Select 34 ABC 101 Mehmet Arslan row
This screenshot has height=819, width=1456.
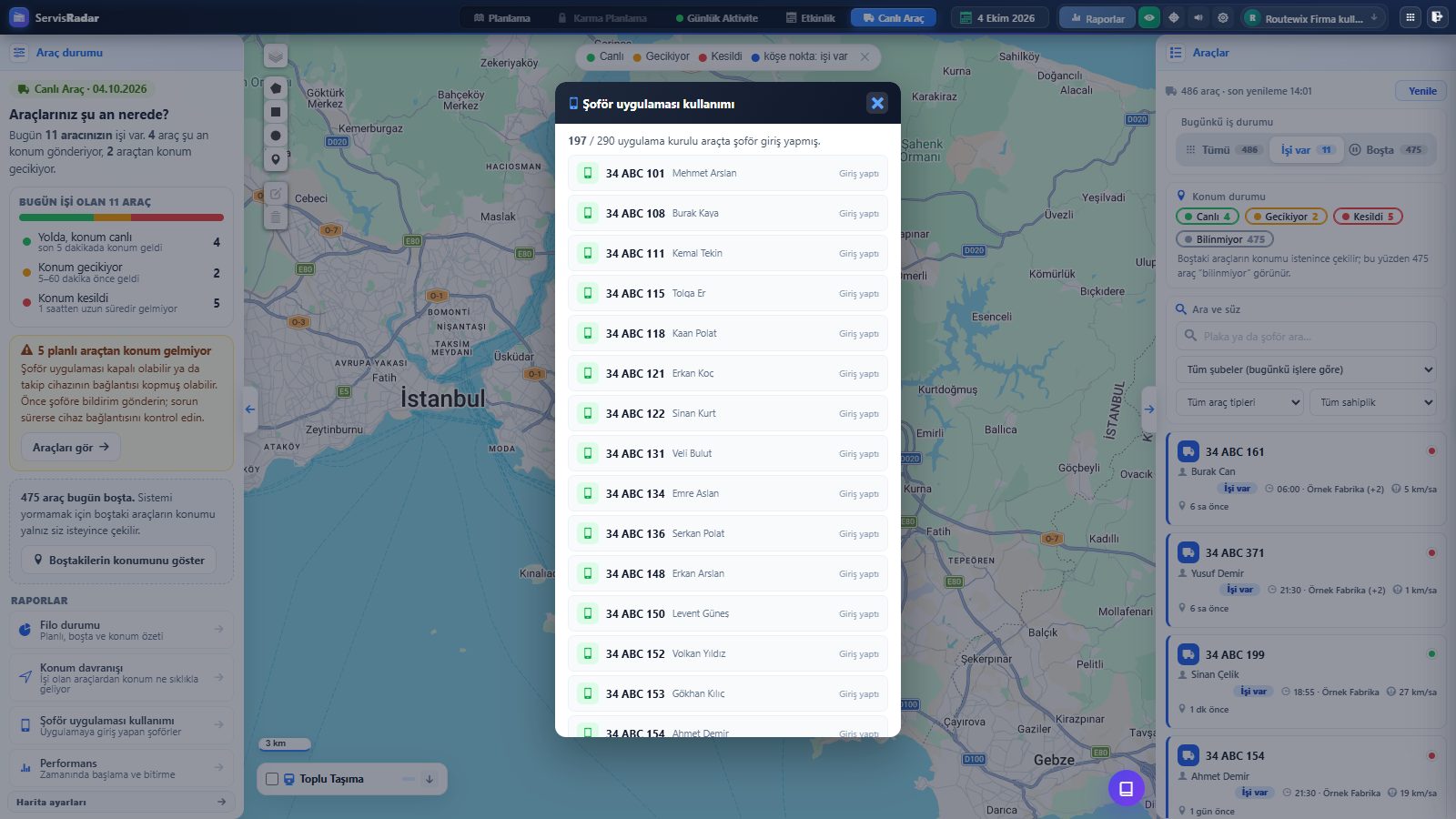(x=728, y=173)
